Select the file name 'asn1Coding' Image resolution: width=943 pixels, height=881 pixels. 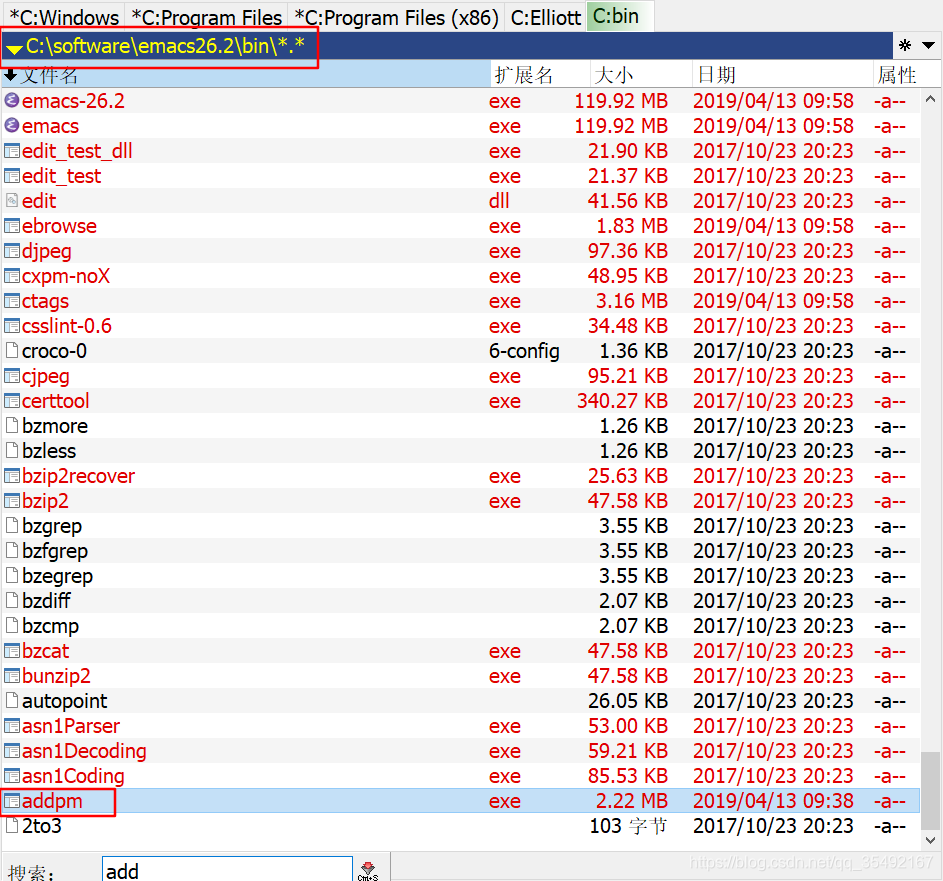tap(73, 776)
